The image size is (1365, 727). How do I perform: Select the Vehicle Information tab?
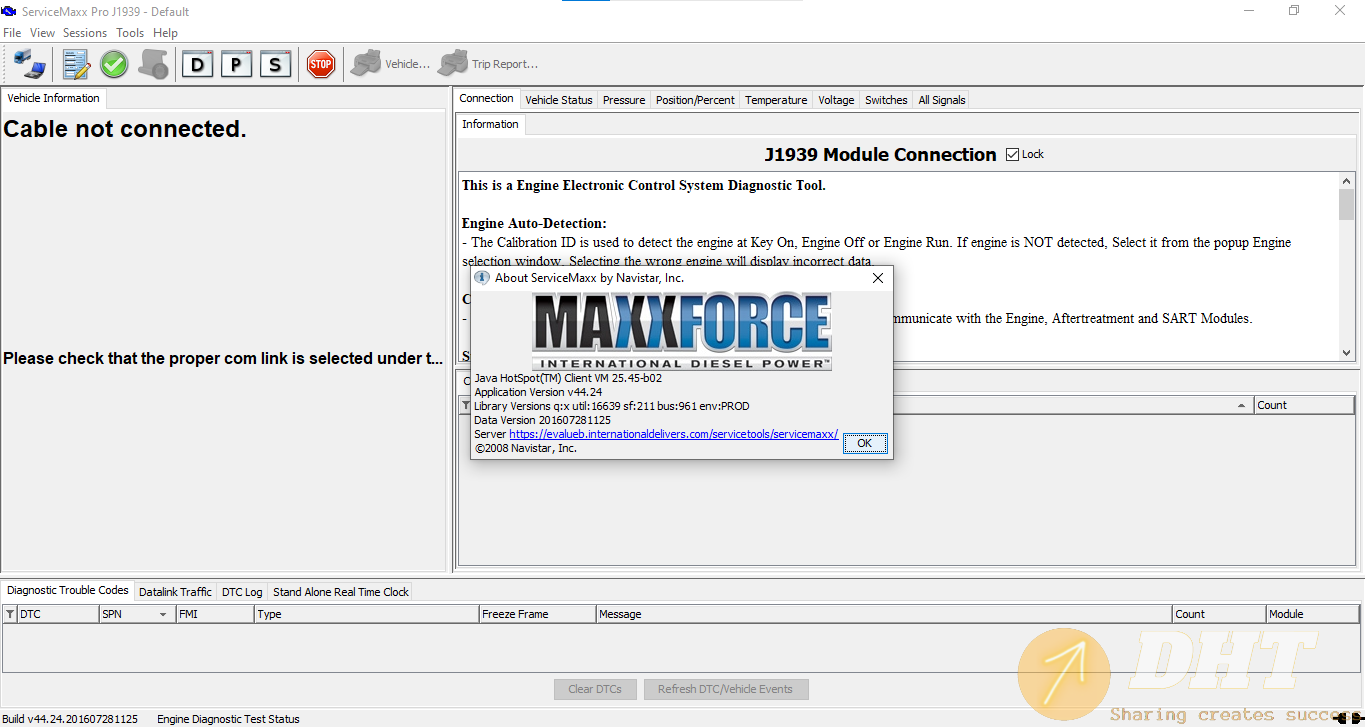[x=53, y=98]
